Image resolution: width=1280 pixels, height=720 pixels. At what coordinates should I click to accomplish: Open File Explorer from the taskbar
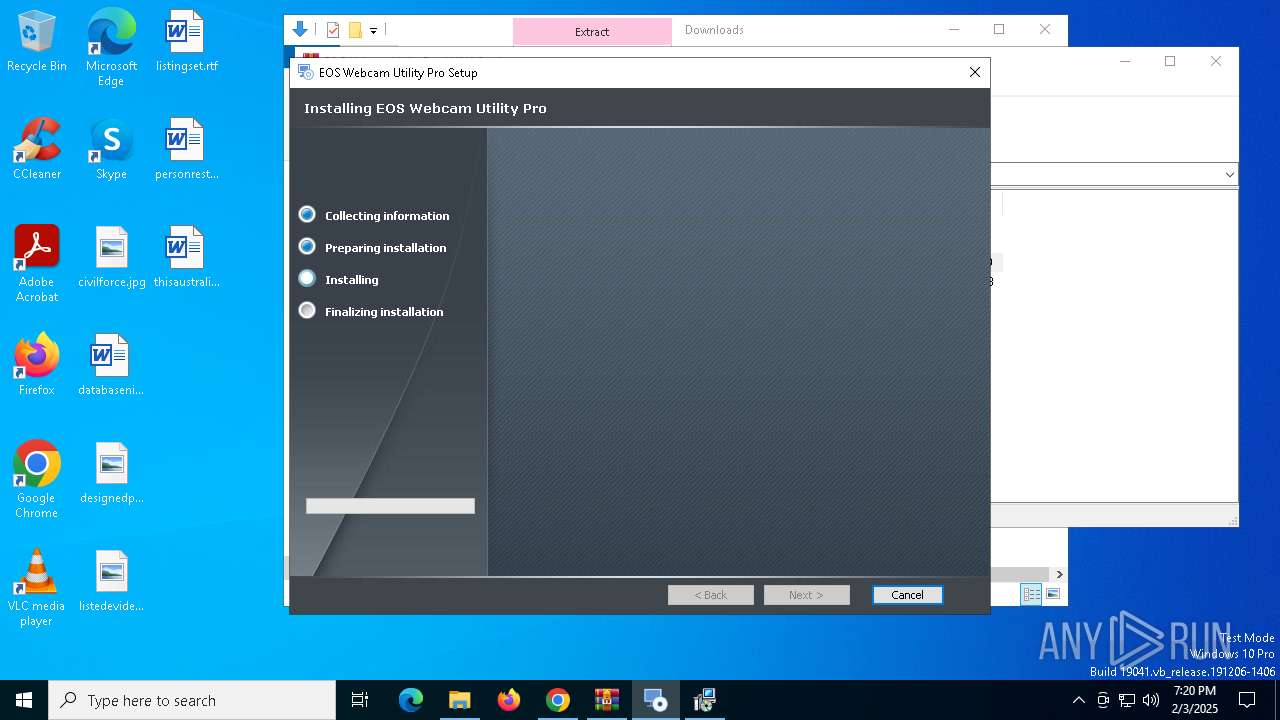(460, 700)
